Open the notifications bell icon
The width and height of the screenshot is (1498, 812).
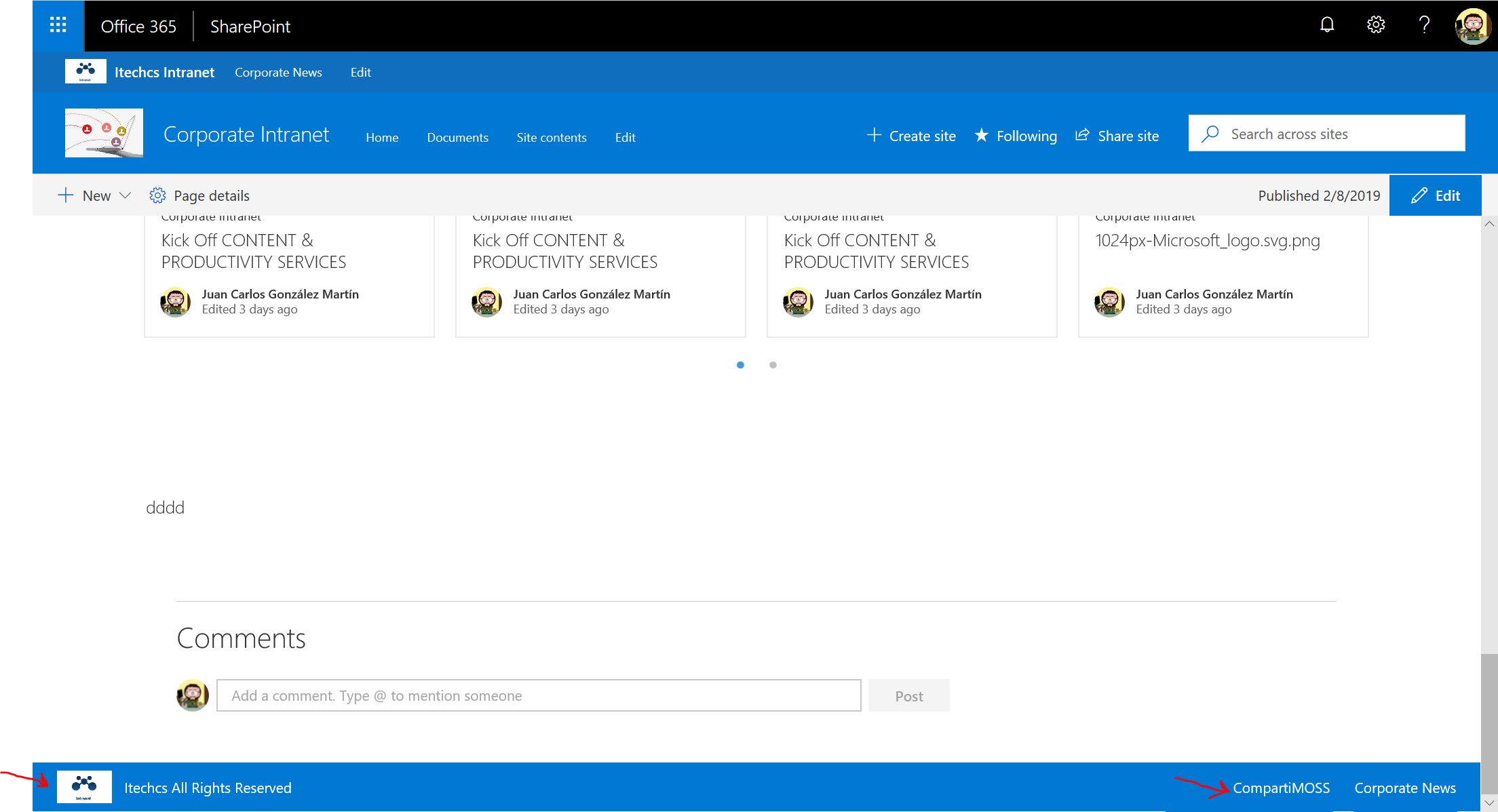point(1327,26)
